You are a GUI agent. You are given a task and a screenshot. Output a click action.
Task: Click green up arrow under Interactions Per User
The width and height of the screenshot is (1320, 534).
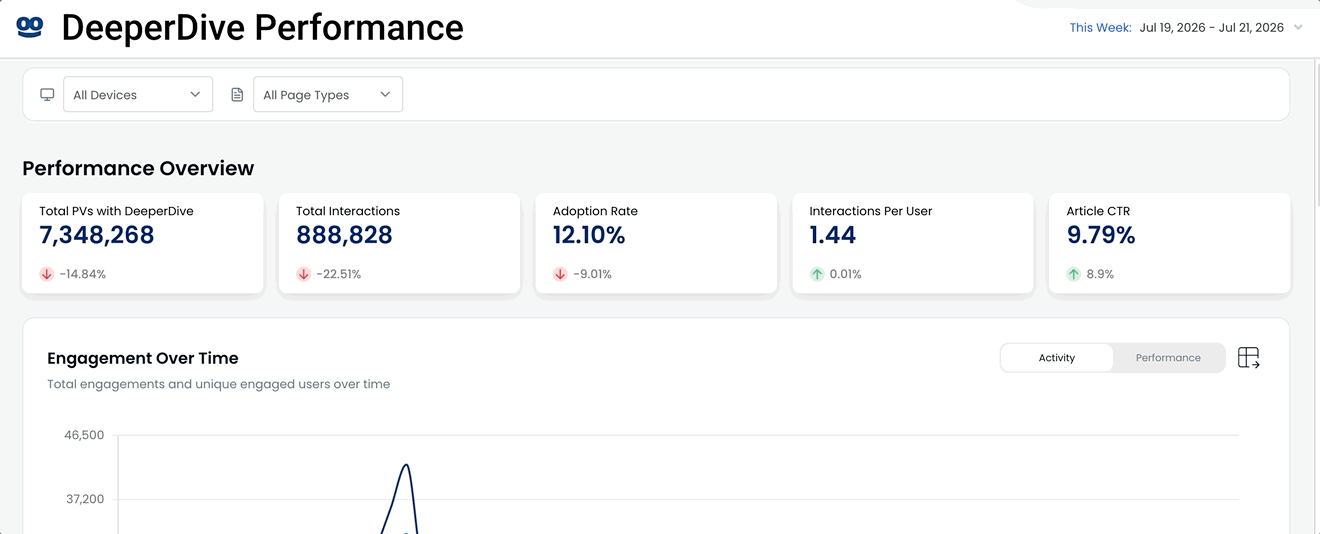pyautogui.click(x=817, y=274)
